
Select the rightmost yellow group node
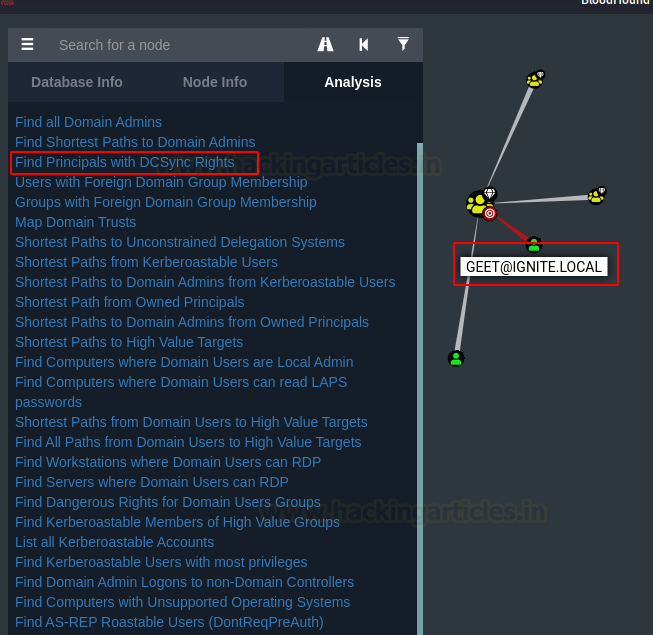597,196
